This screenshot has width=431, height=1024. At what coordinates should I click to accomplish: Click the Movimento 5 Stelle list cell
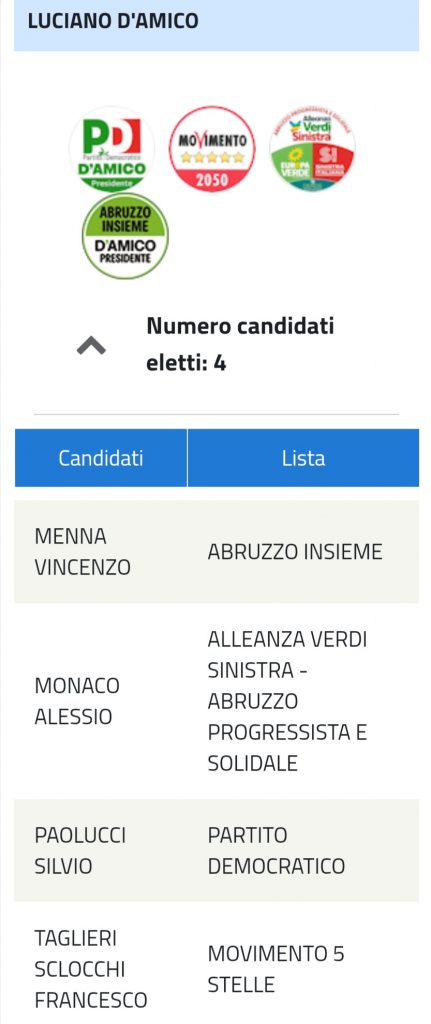(x=276, y=969)
